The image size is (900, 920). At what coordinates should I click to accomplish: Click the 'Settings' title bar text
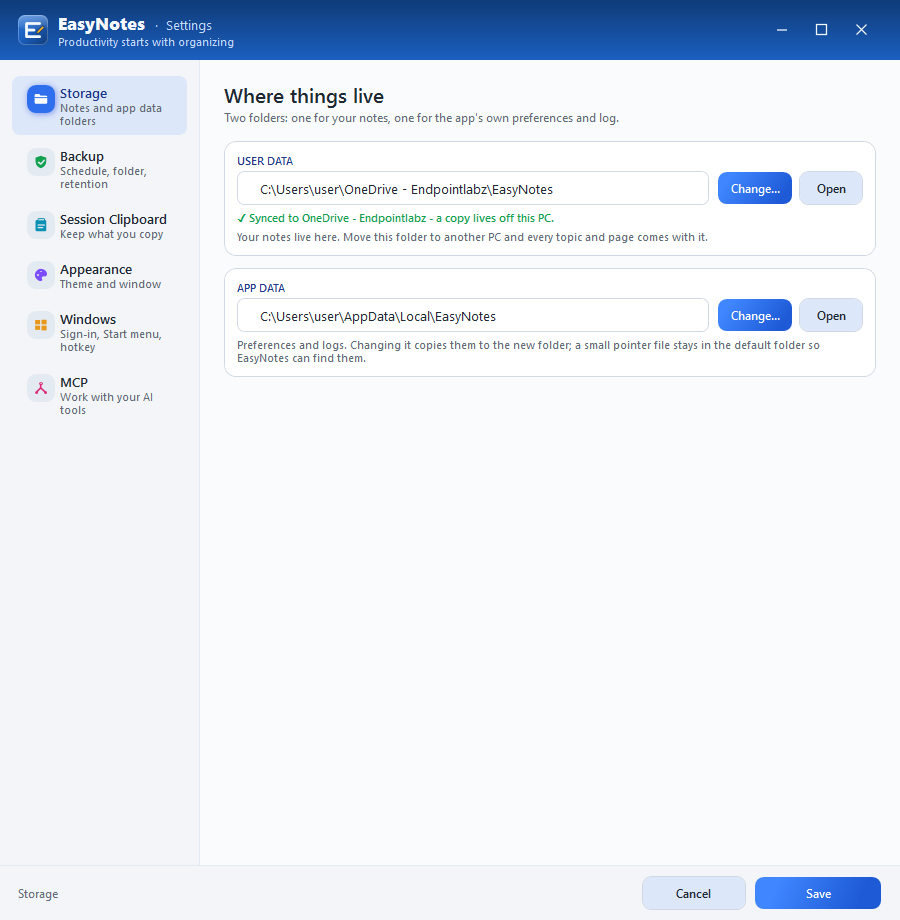point(189,25)
